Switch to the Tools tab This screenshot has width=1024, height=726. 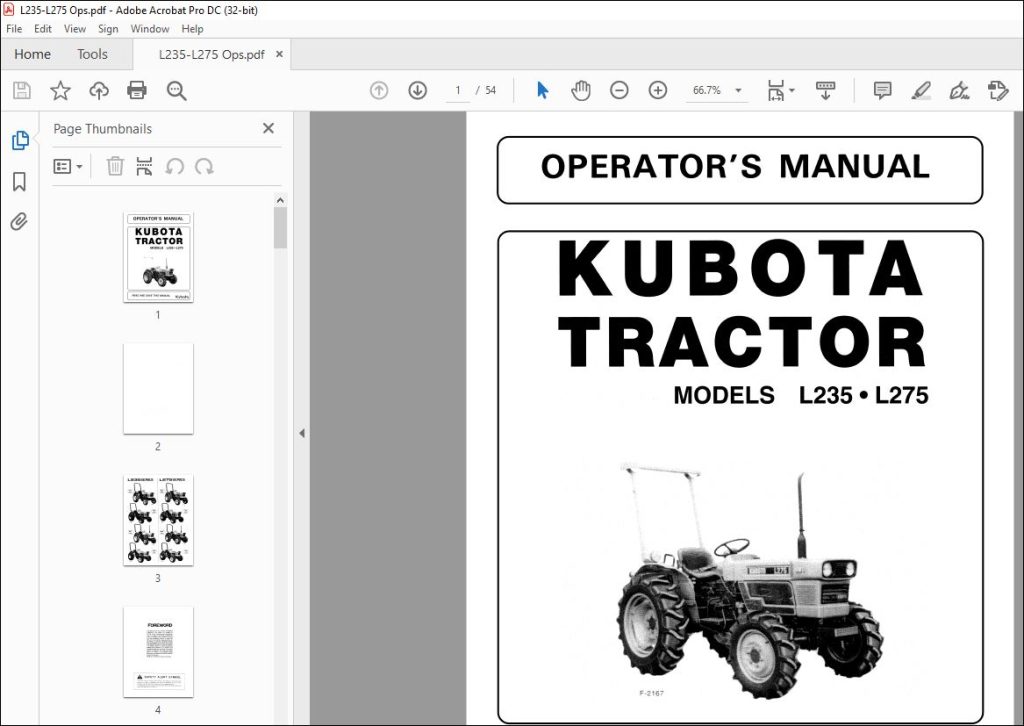pyautogui.click(x=93, y=54)
